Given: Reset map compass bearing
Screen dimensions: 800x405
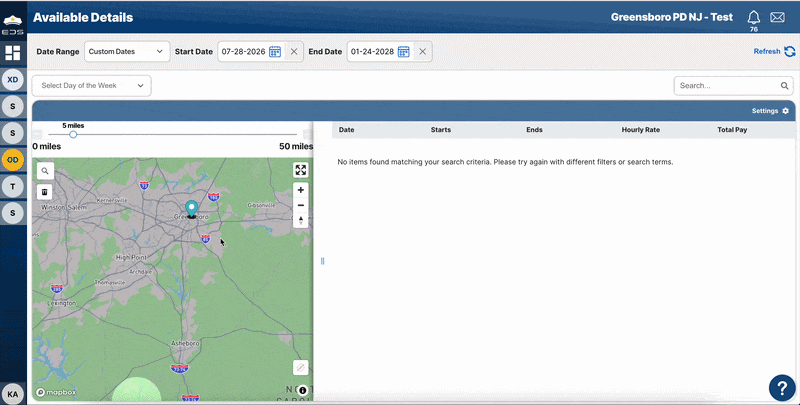Looking at the screenshot, I should tap(301, 220).
